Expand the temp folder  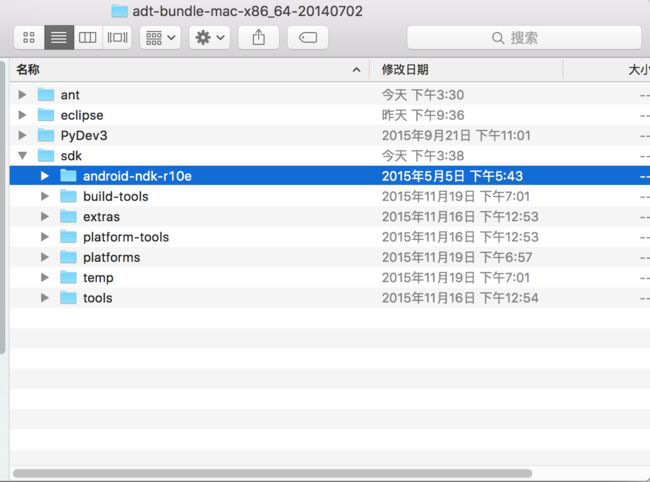[x=45, y=278]
